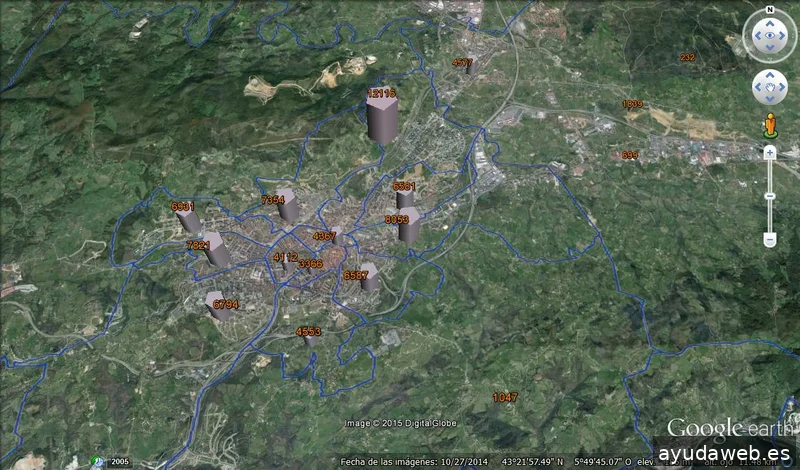800x470 pixels.
Task: Open historical imagery clock icon
Action: tap(98, 461)
